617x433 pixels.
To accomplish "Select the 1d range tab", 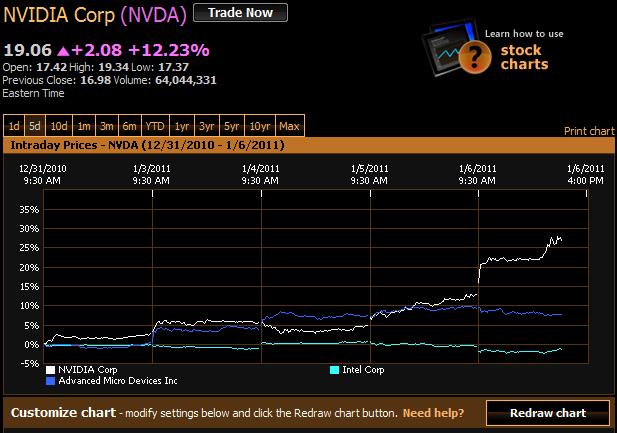I will pyautogui.click(x=14, y=126).
